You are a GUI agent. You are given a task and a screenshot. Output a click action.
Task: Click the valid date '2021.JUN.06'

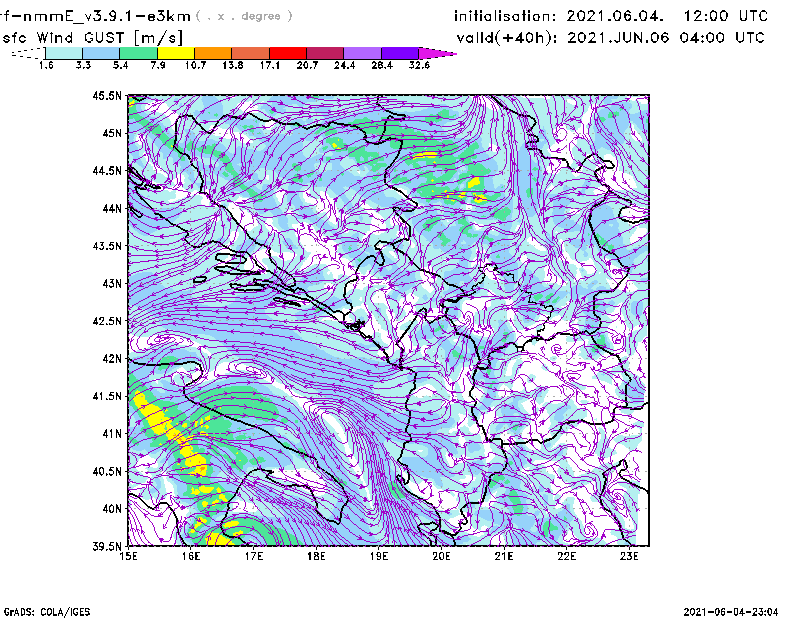pos(618,38)
